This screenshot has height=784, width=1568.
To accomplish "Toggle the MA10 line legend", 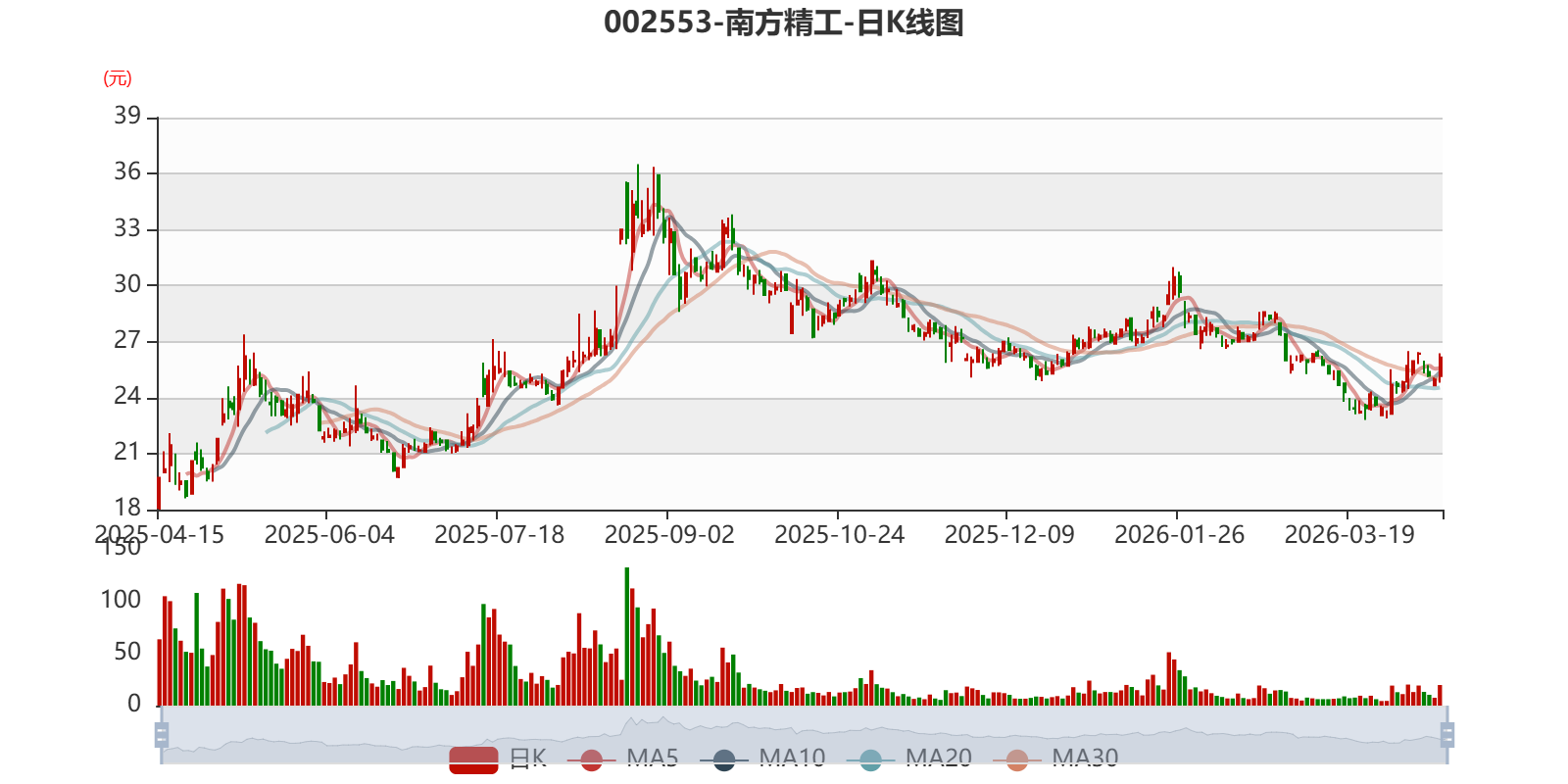I will point(762,759).
